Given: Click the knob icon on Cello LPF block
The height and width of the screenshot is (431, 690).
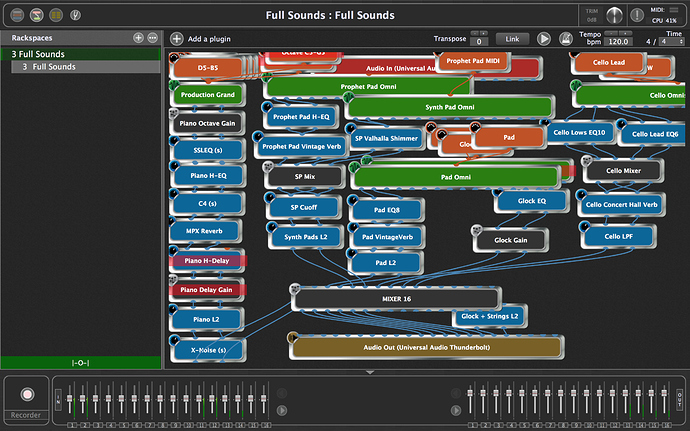Looking at the screenshot, I should pyautogui.click(x=584, y=227).
